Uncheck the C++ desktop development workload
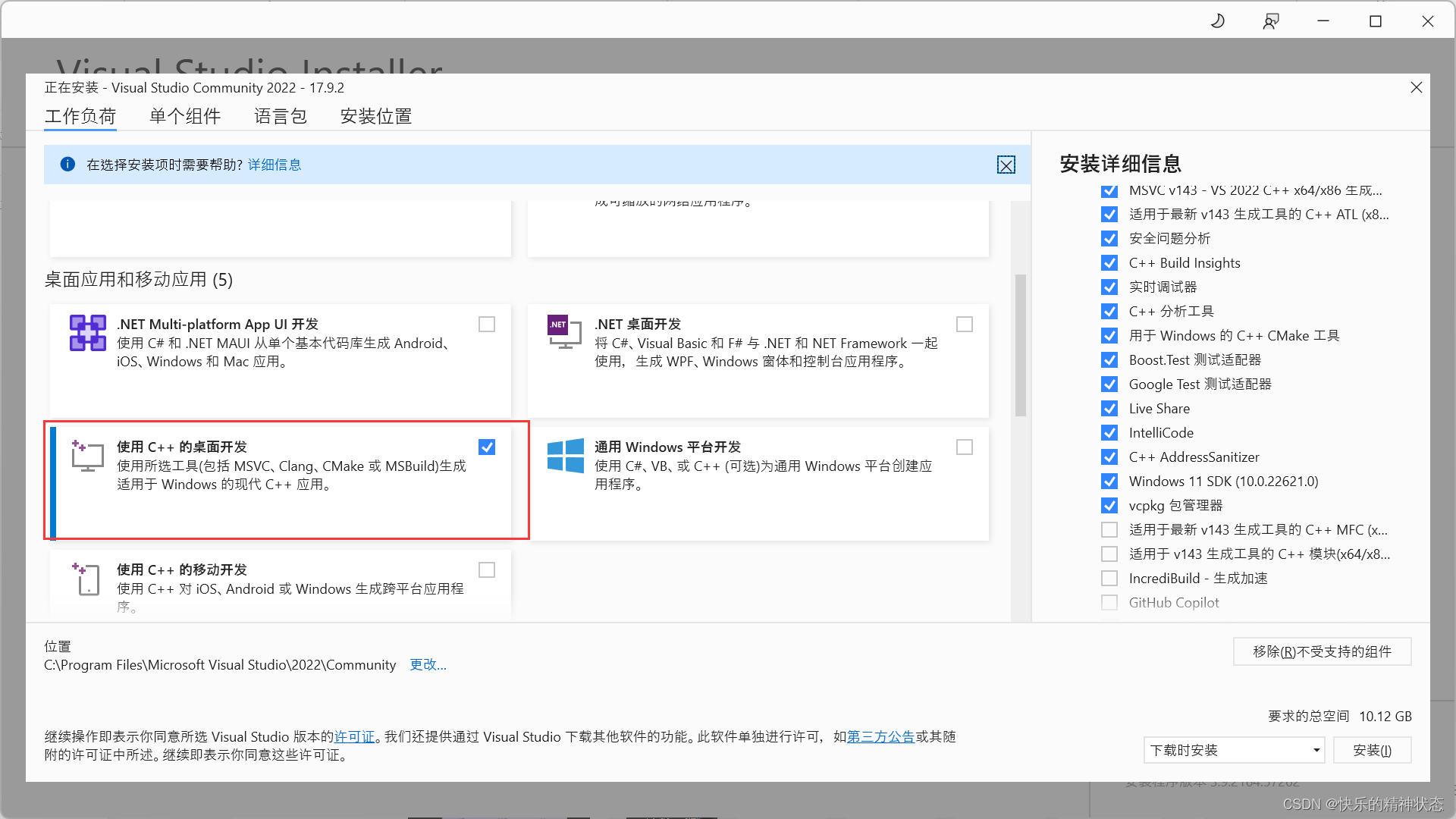The image size is (1456, 819). [487, 447]
